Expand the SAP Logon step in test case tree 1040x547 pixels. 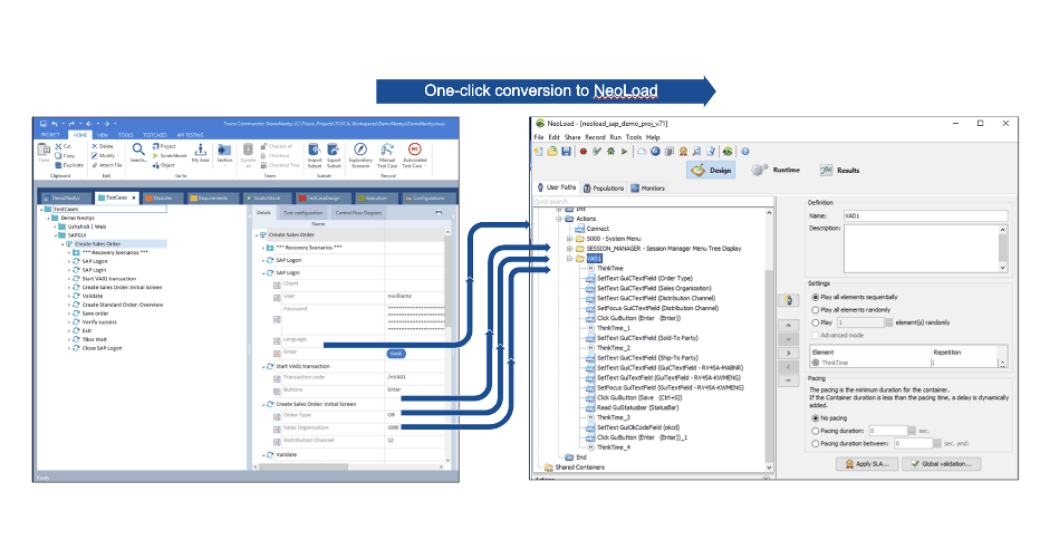coord(71,261)
